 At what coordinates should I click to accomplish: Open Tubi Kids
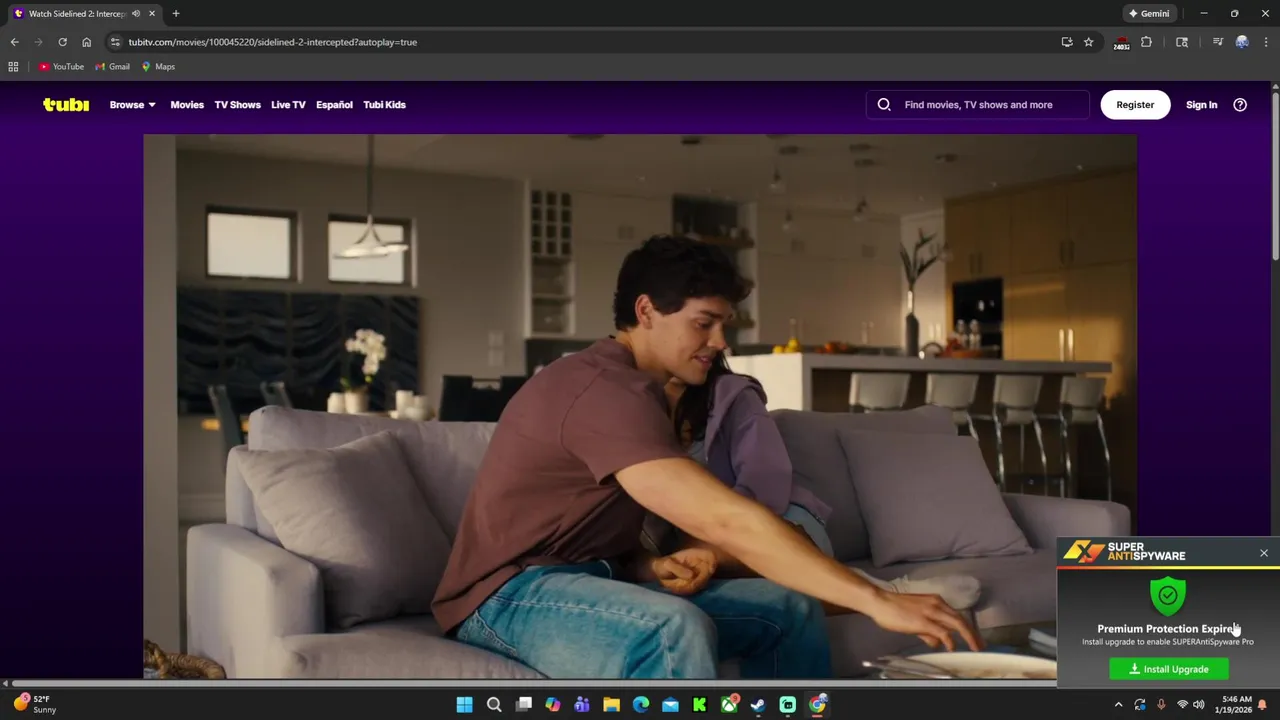[384, 104]
